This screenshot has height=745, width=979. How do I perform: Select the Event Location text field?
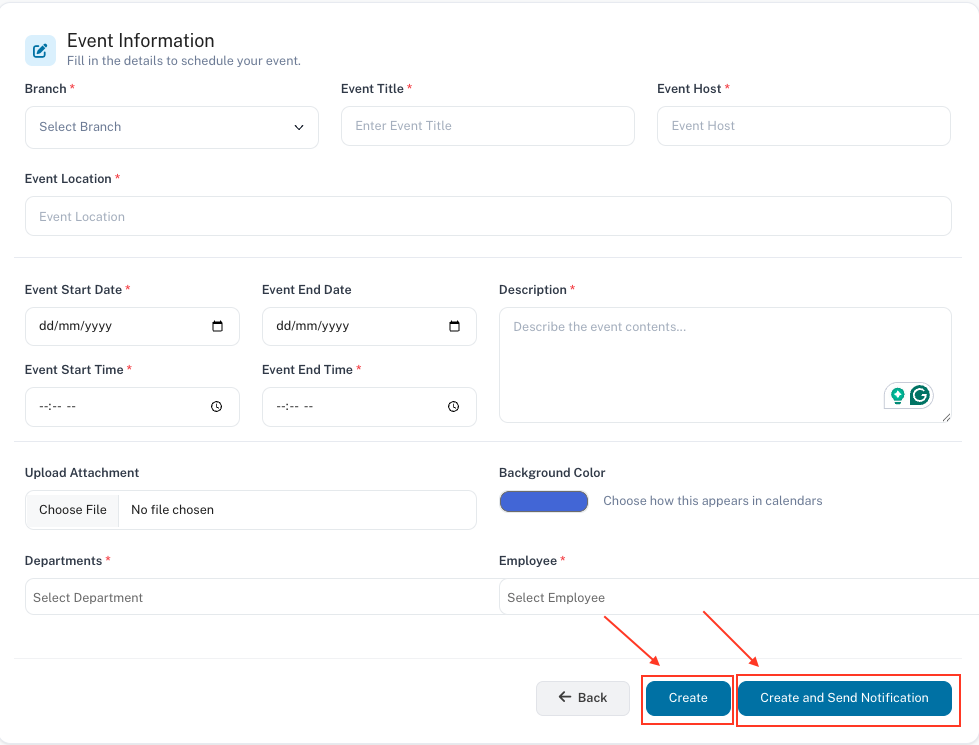click(487, 216)
